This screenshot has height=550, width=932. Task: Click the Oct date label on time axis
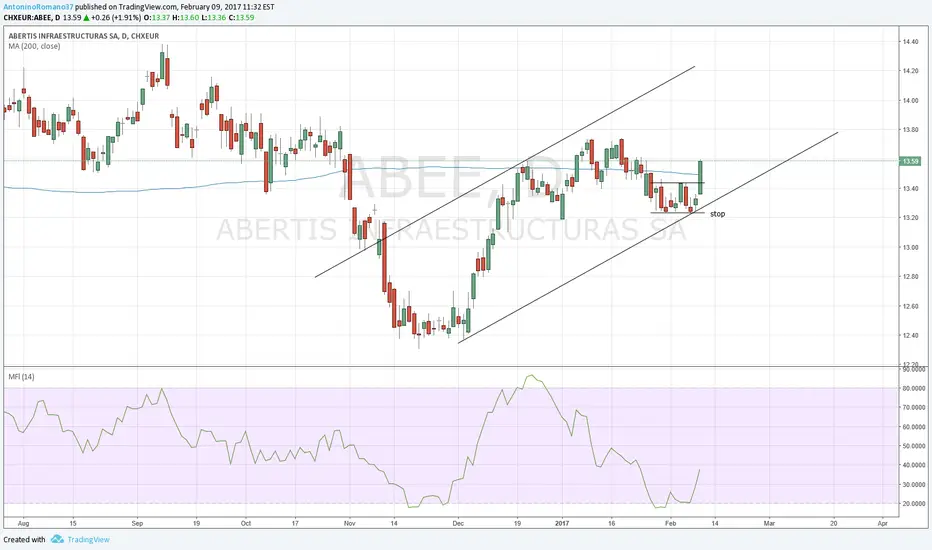(x=246, y=524)
